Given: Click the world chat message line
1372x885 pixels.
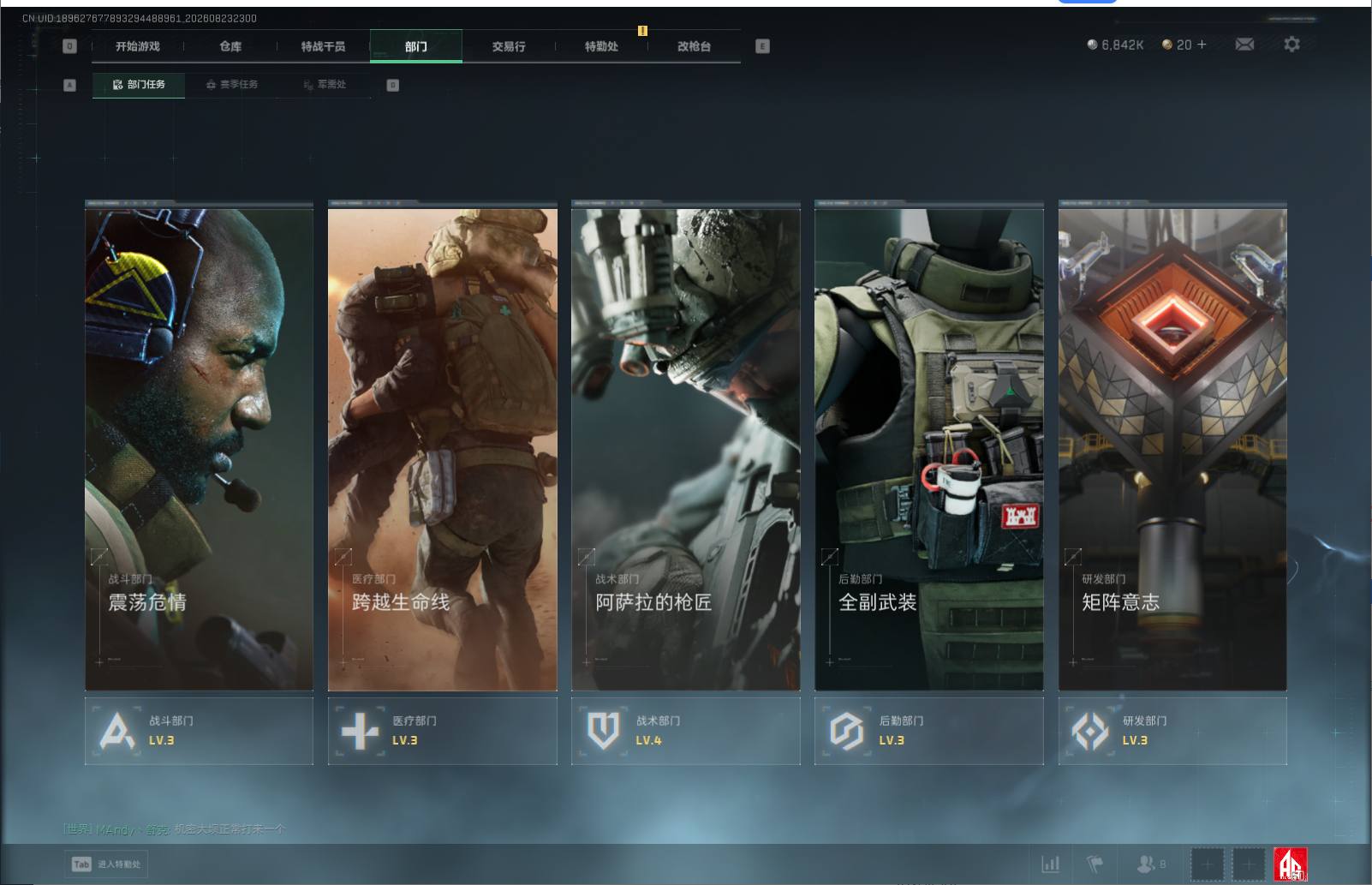Looking at the screenshot, I should click(x=174, y=829).
